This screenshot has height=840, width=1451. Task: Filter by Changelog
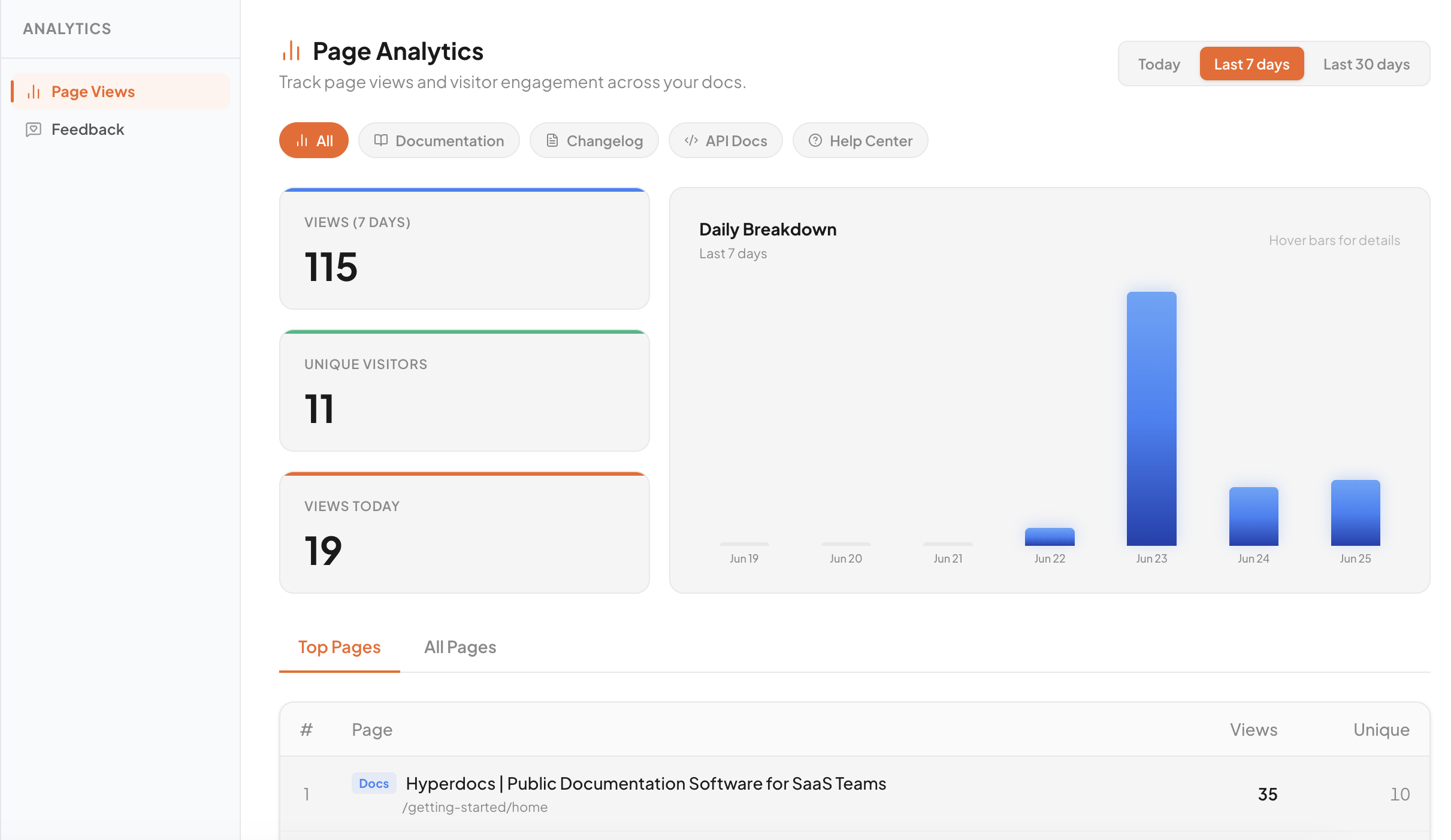pyautogui.click(x=594, y=141)
